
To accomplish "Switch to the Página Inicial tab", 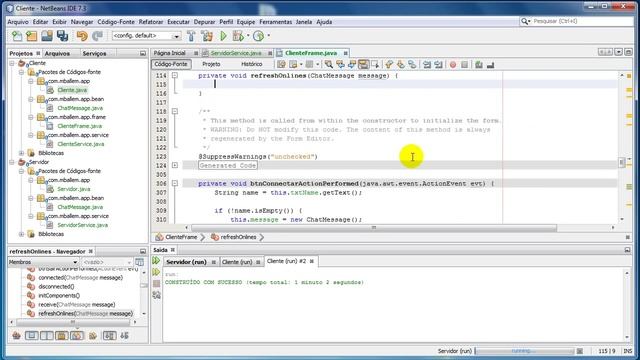I will click(169, 53).
